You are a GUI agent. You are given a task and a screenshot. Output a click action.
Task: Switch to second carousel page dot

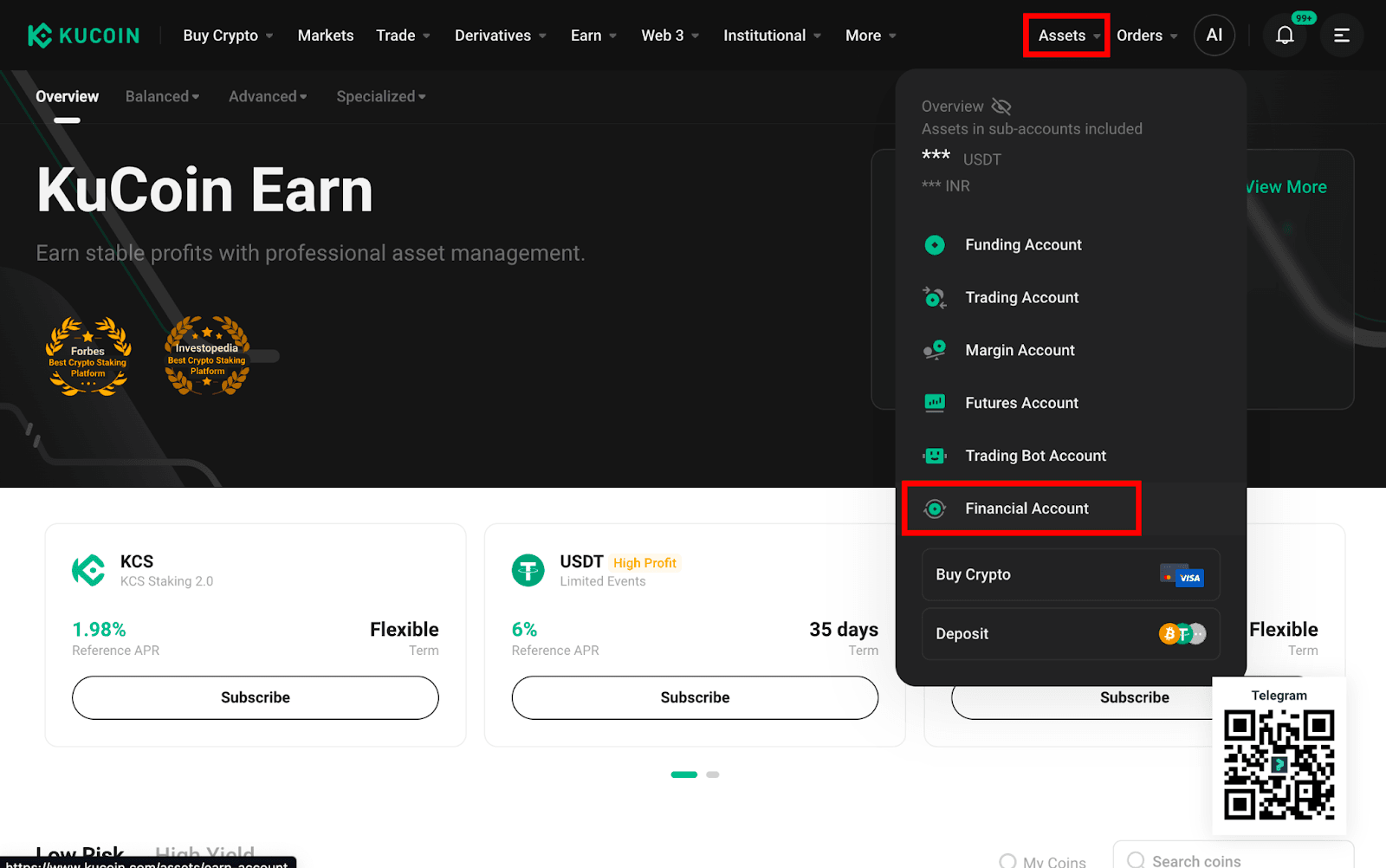coord(713,774)
